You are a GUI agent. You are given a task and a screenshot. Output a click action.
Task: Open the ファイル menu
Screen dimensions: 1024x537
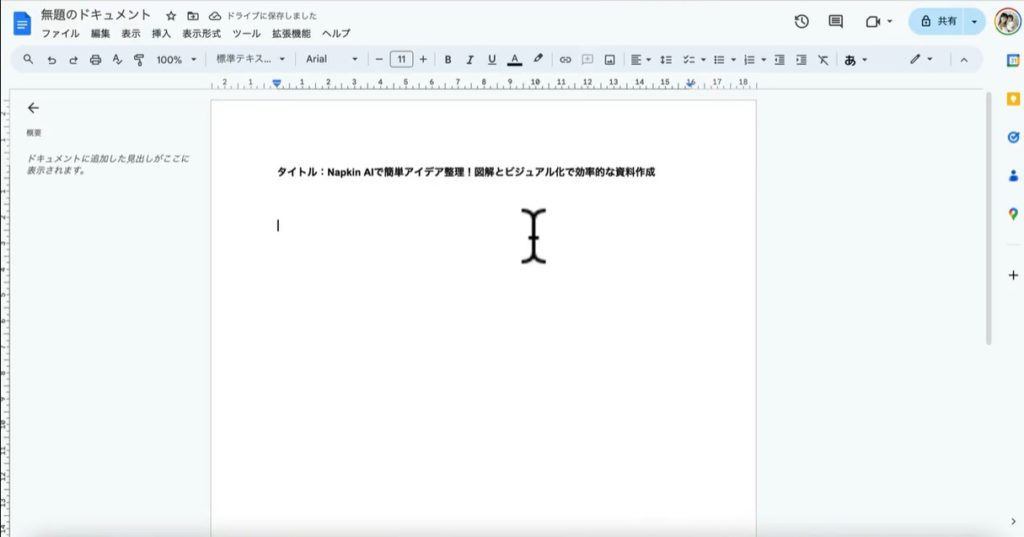(x=60, y=33)
